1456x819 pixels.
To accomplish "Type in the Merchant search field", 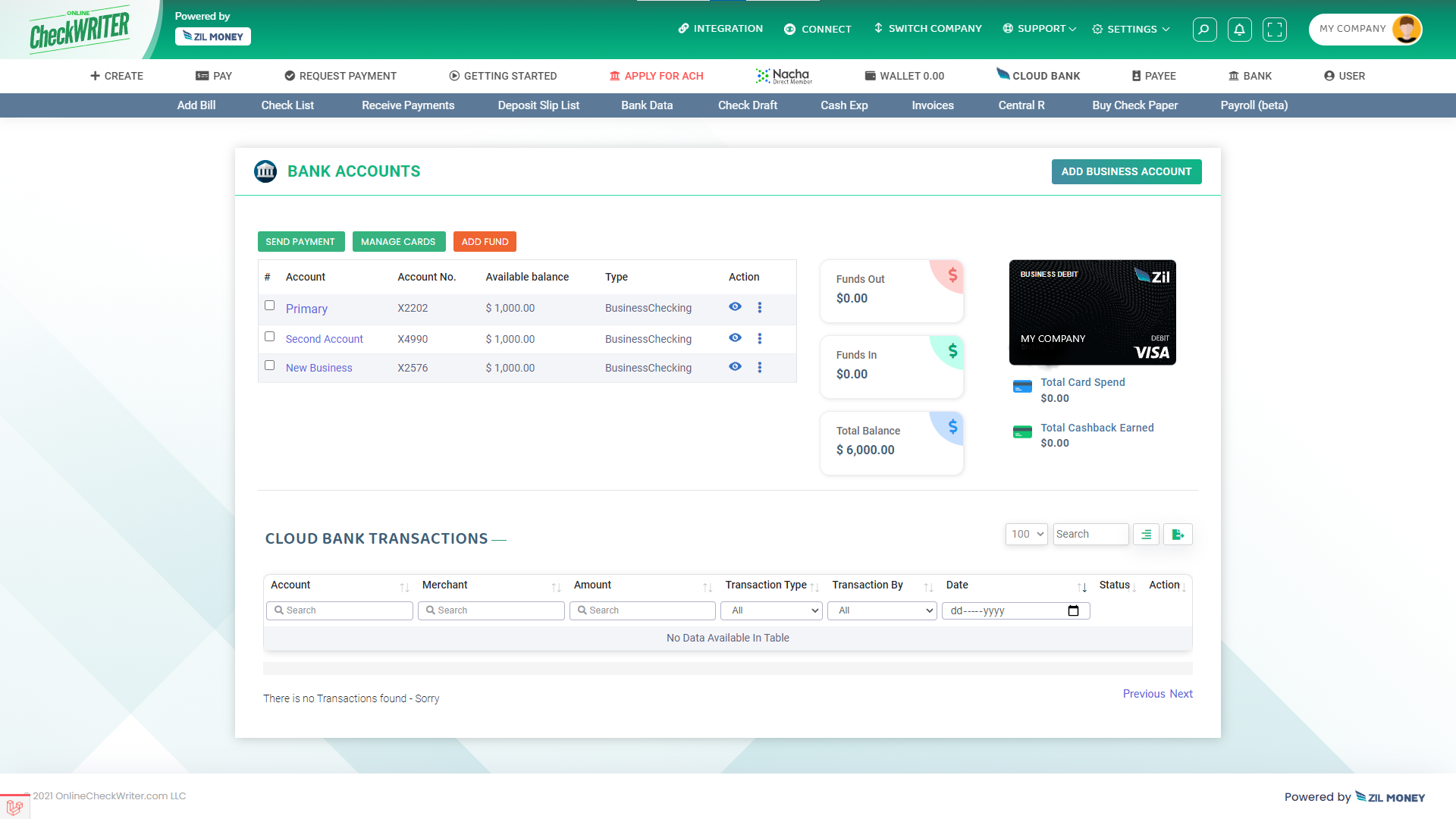I will 491,610.
